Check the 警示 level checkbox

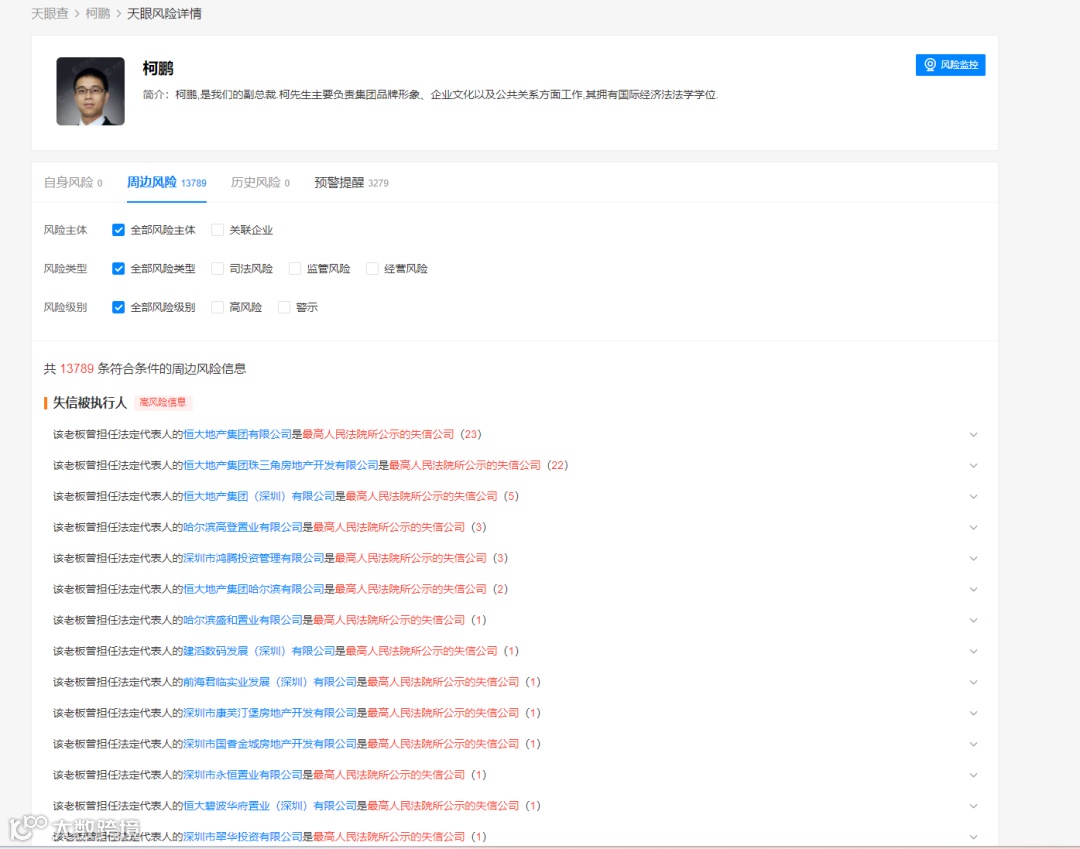click(284, 307)
